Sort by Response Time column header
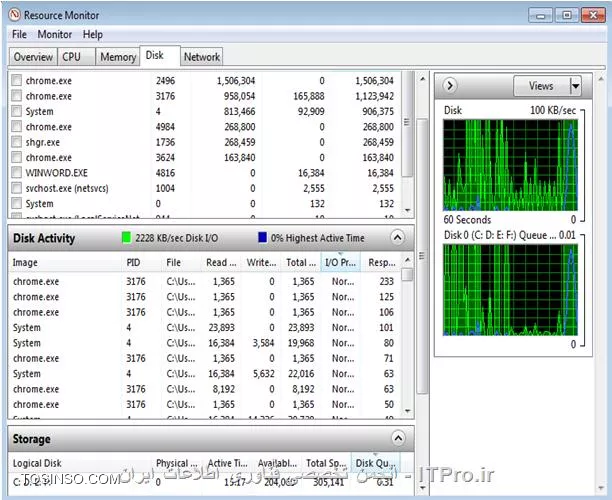 click(381, 262)
